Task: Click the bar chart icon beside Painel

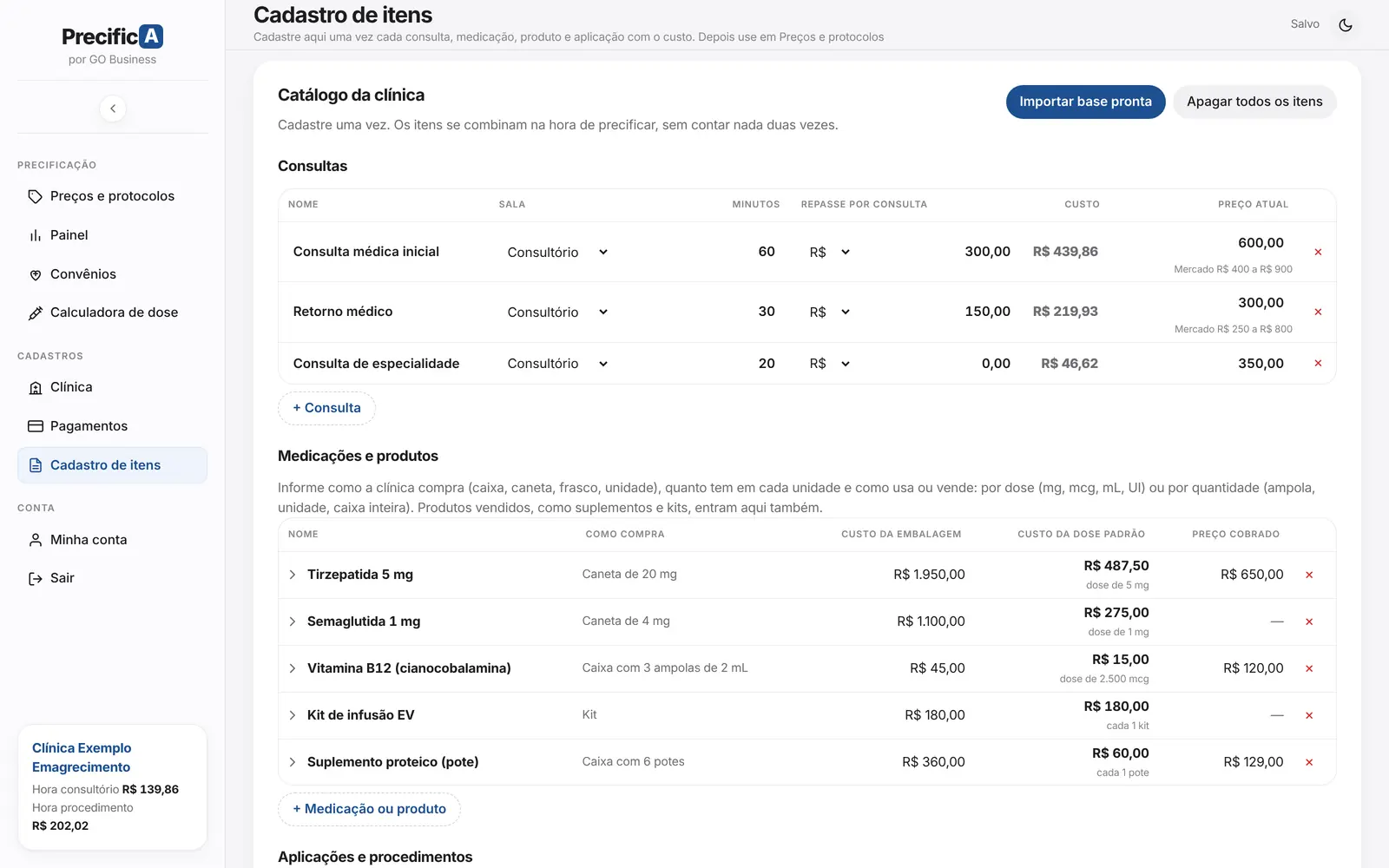Action: click(36, 235)
